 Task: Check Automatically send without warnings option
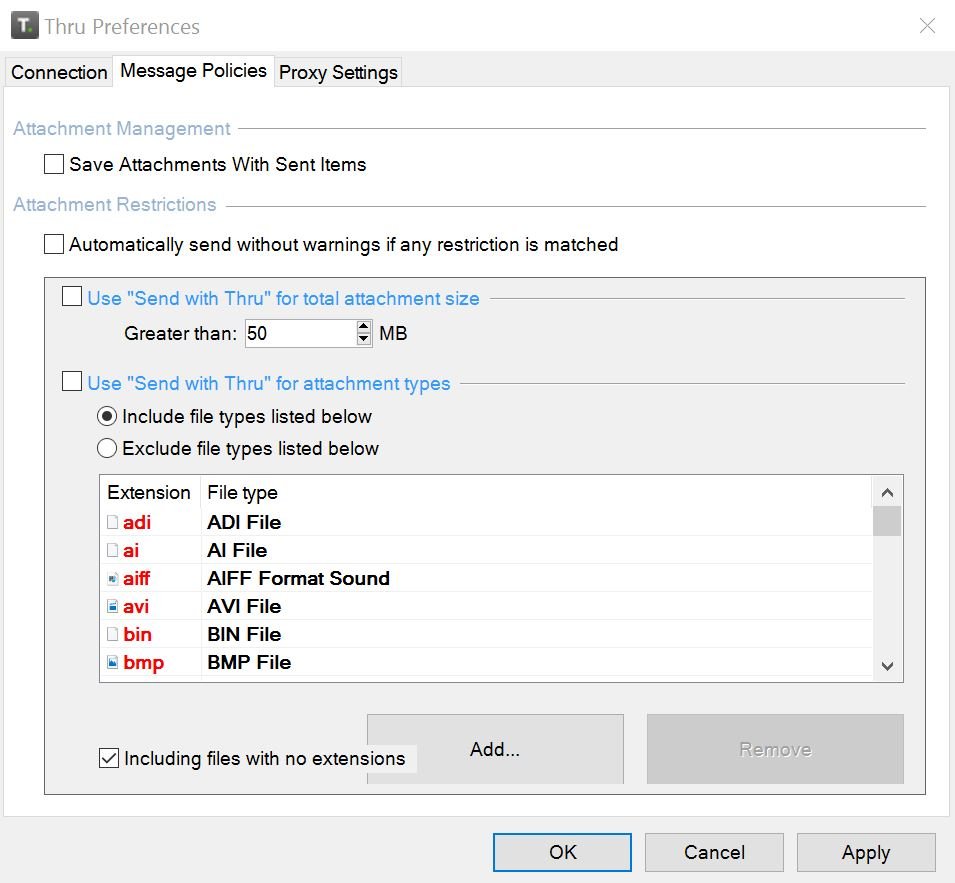point(54,244)
